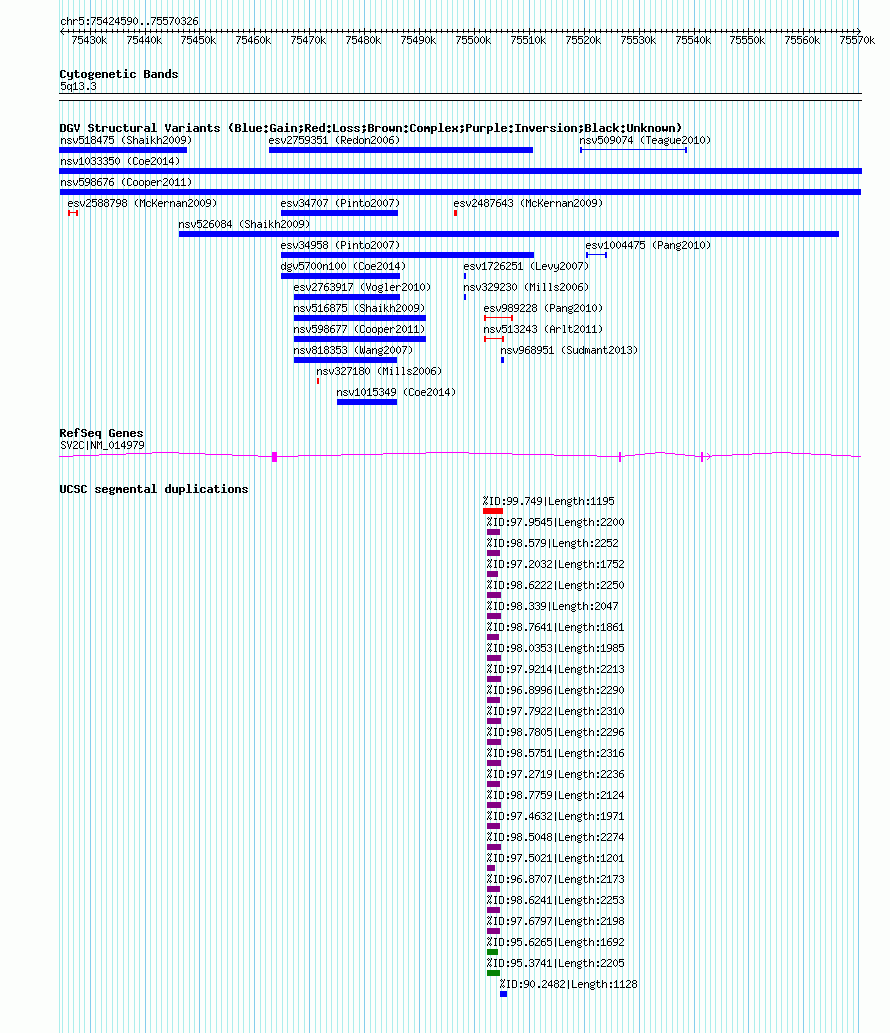Click the RefSeq Genes track title
The height and width of the screenshot is (1033, 890).
[x=101, y=433]
